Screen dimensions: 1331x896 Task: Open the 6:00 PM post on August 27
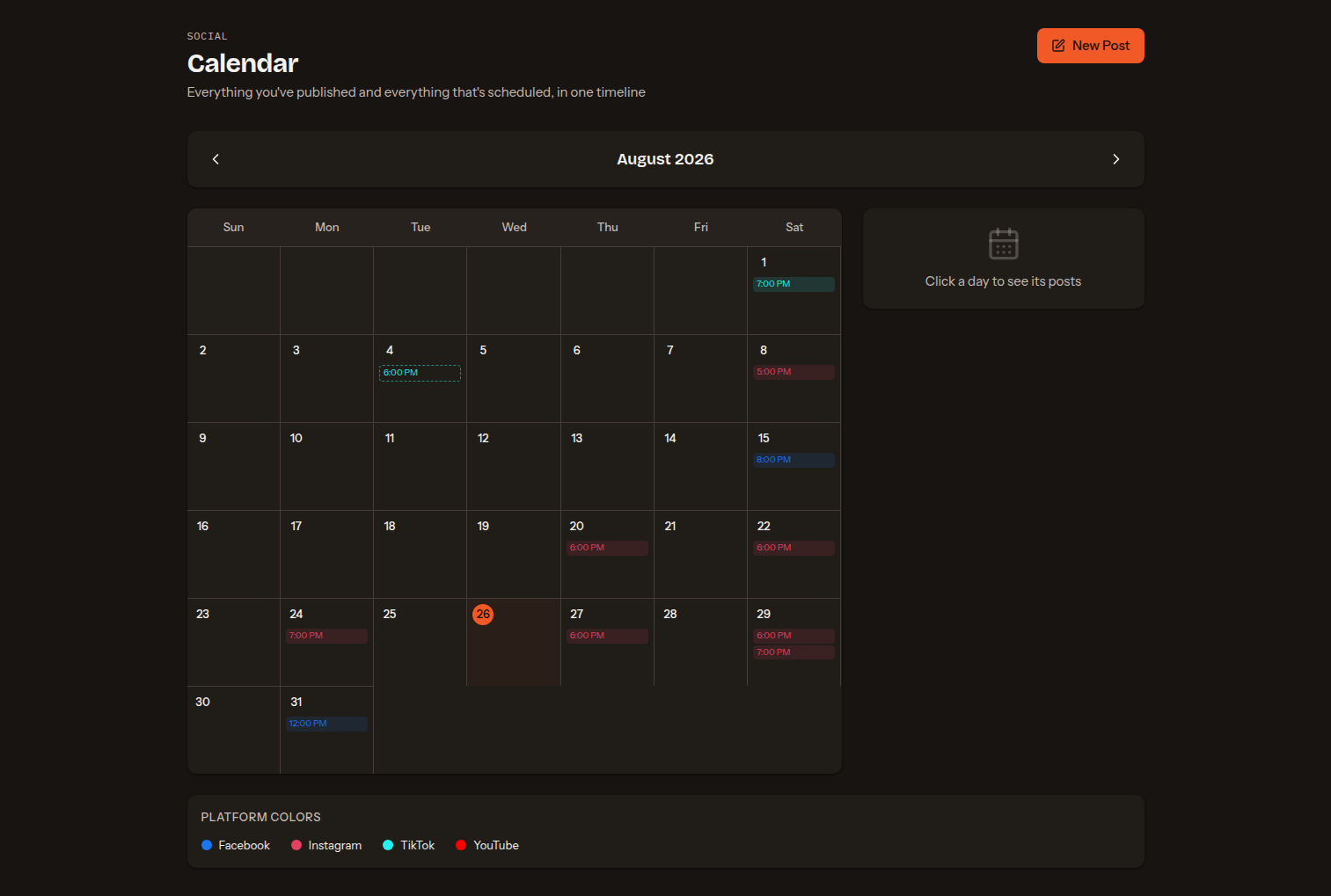point(607,636)
